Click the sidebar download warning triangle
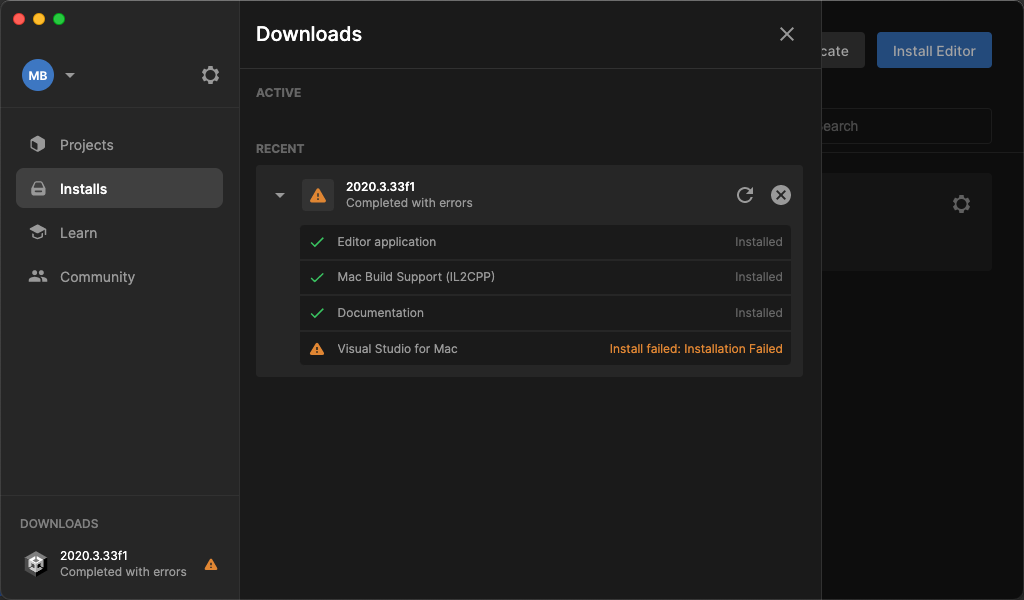The width and height of the screenshot is (1024, 600). [211, 564]
